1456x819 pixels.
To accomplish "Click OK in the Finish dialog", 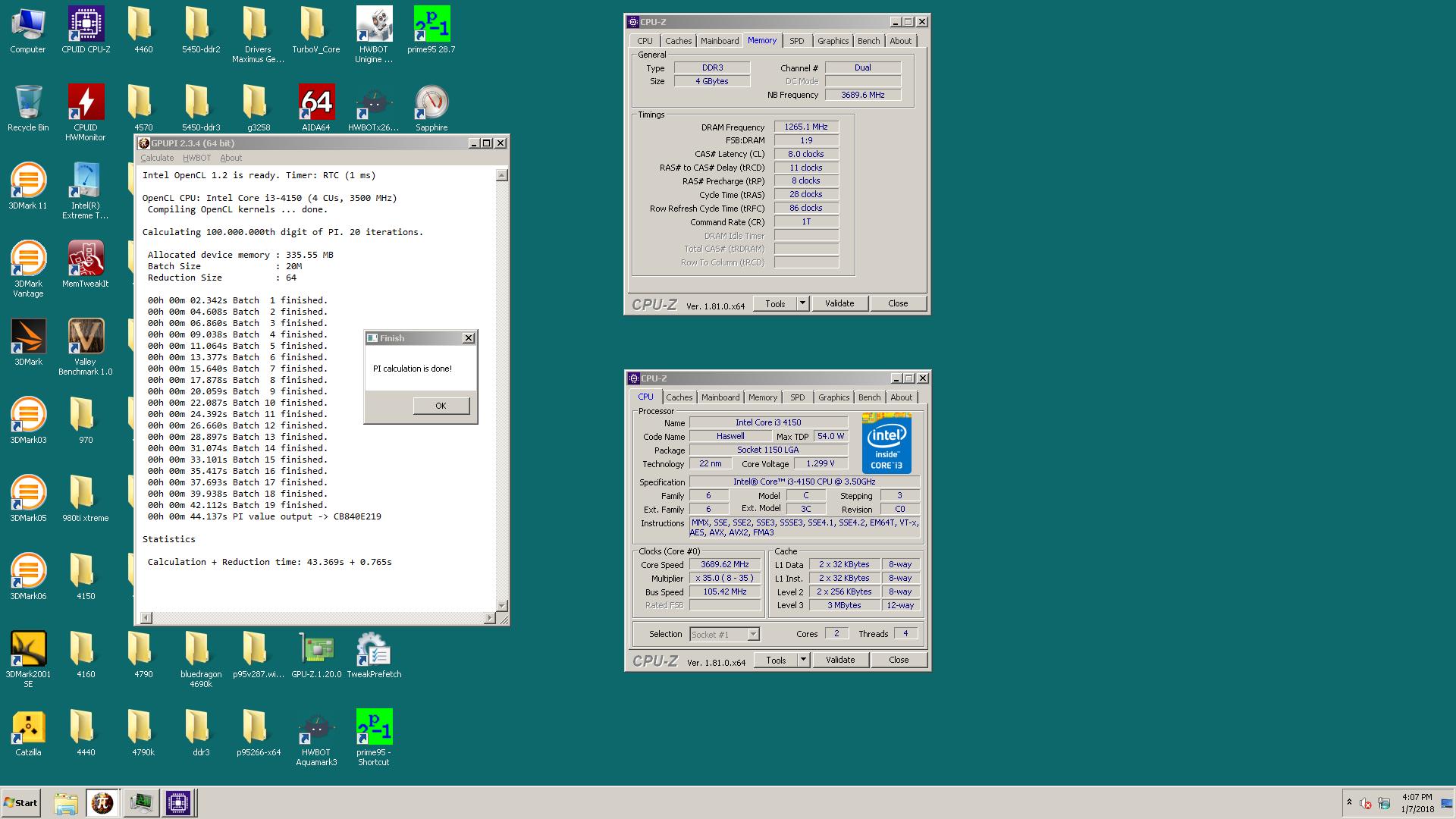I will click(441, 406).
